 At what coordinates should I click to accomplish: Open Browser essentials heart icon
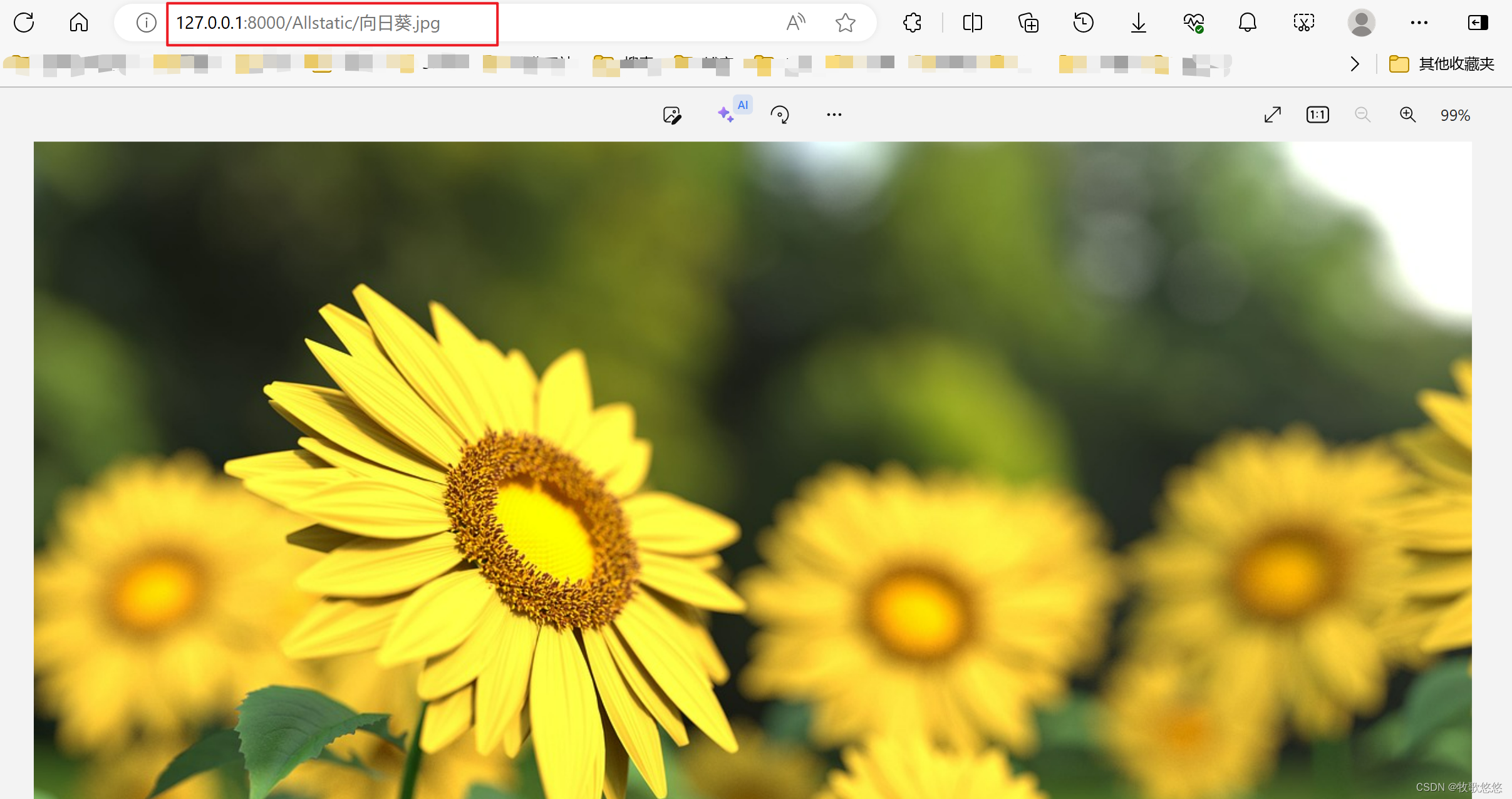1194,23
